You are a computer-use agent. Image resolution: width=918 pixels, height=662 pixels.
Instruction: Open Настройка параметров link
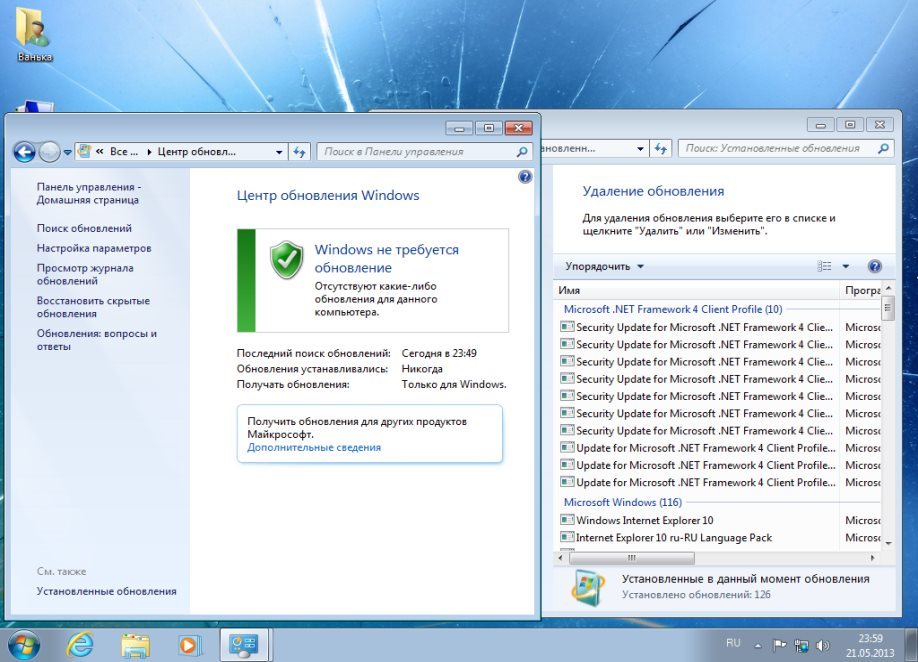tap(94, 248)
